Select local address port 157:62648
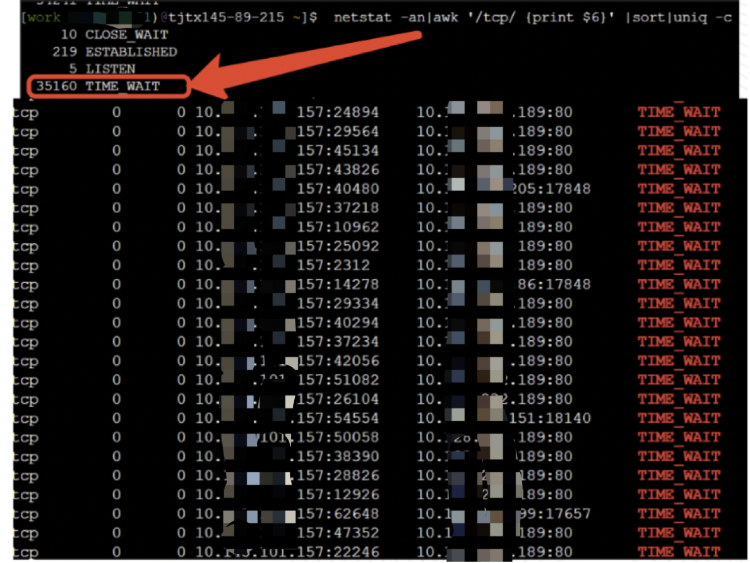This screenshot has height=563, width=750. tap(337, 514)
